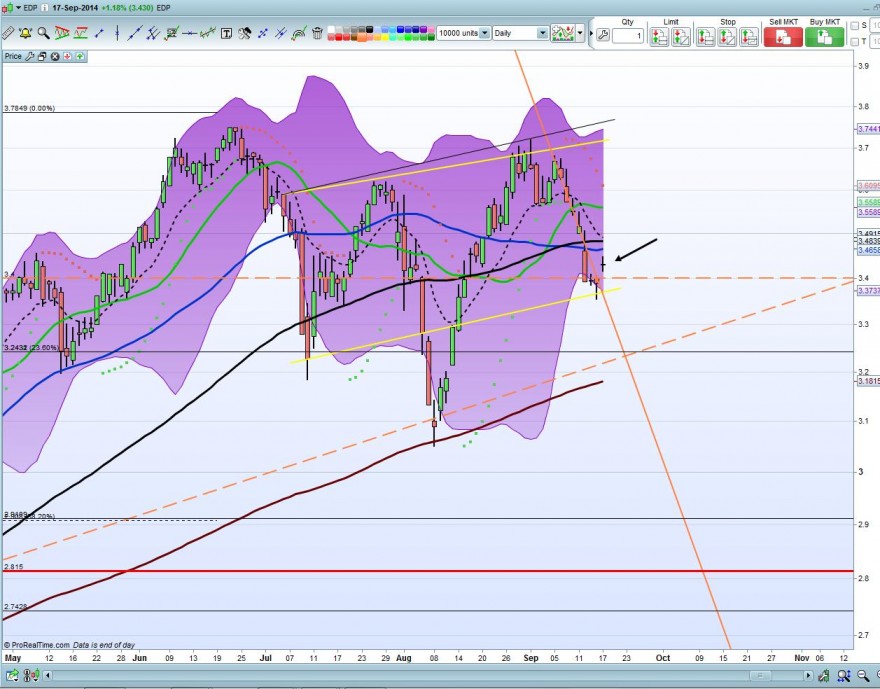Pick the selected orange color swatch
The height and width of the screenshot is (689, 880).
pyautogui.click(x=362, y=38)
